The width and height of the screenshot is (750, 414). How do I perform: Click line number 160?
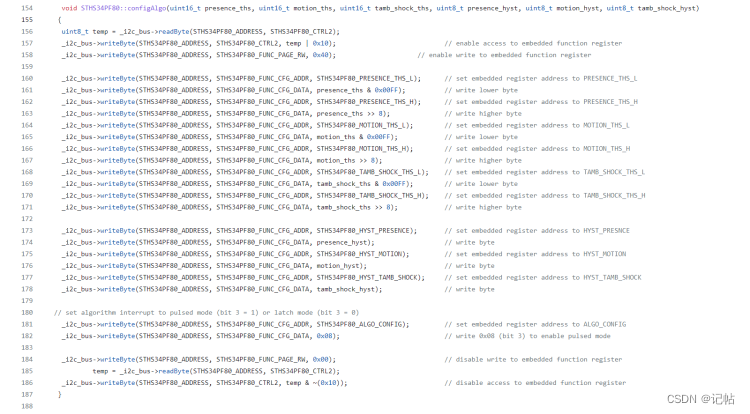pos(27,78)
